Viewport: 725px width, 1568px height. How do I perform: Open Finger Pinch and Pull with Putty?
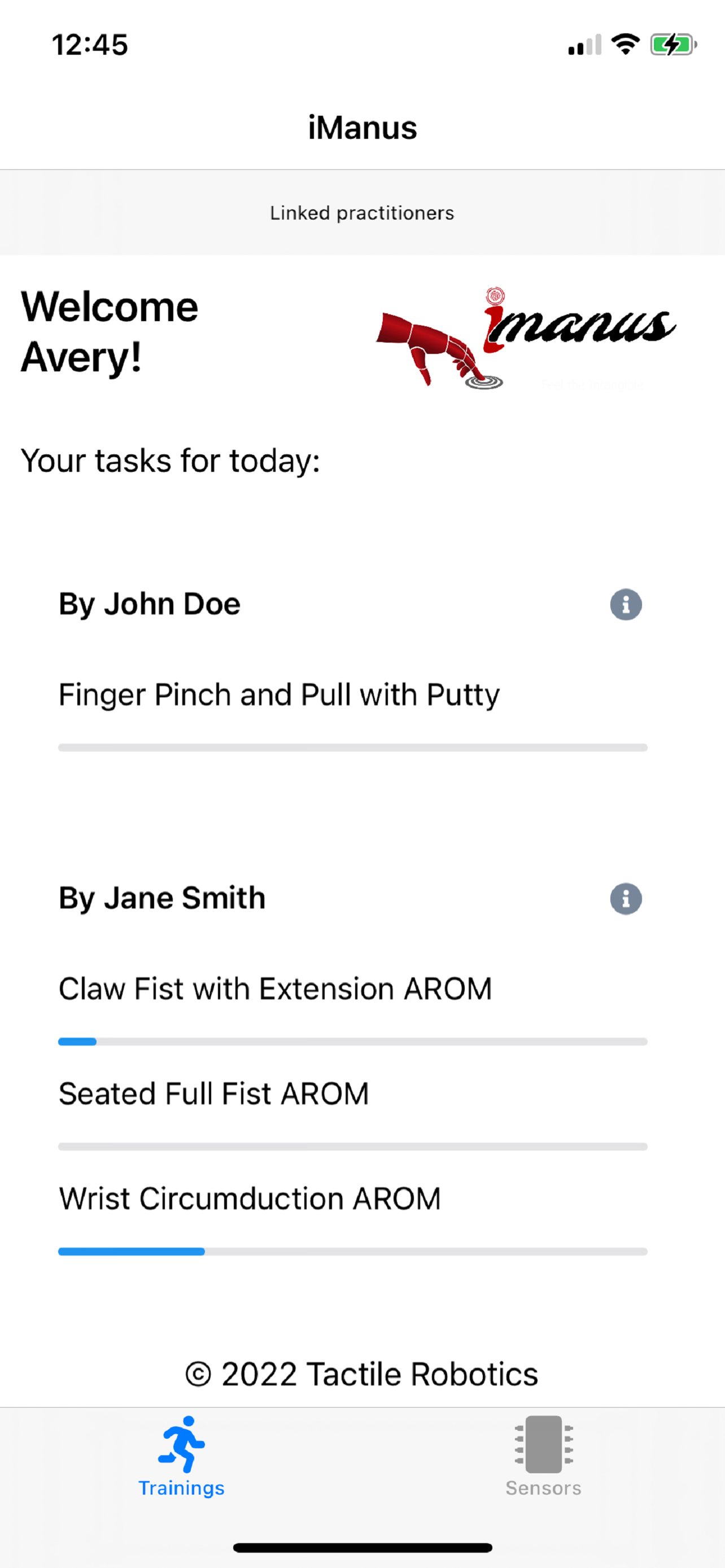(279, 694)
